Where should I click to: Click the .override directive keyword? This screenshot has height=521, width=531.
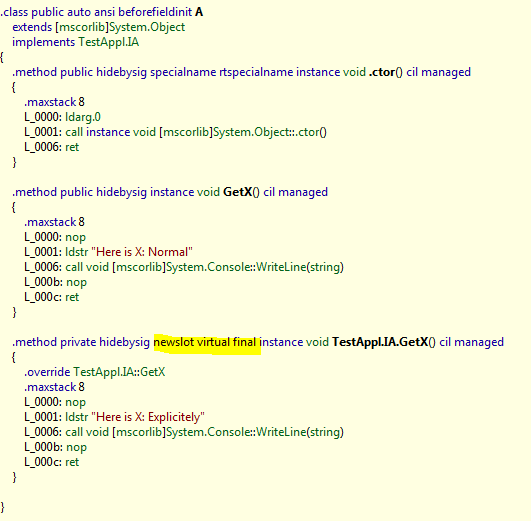click(47, 372)
